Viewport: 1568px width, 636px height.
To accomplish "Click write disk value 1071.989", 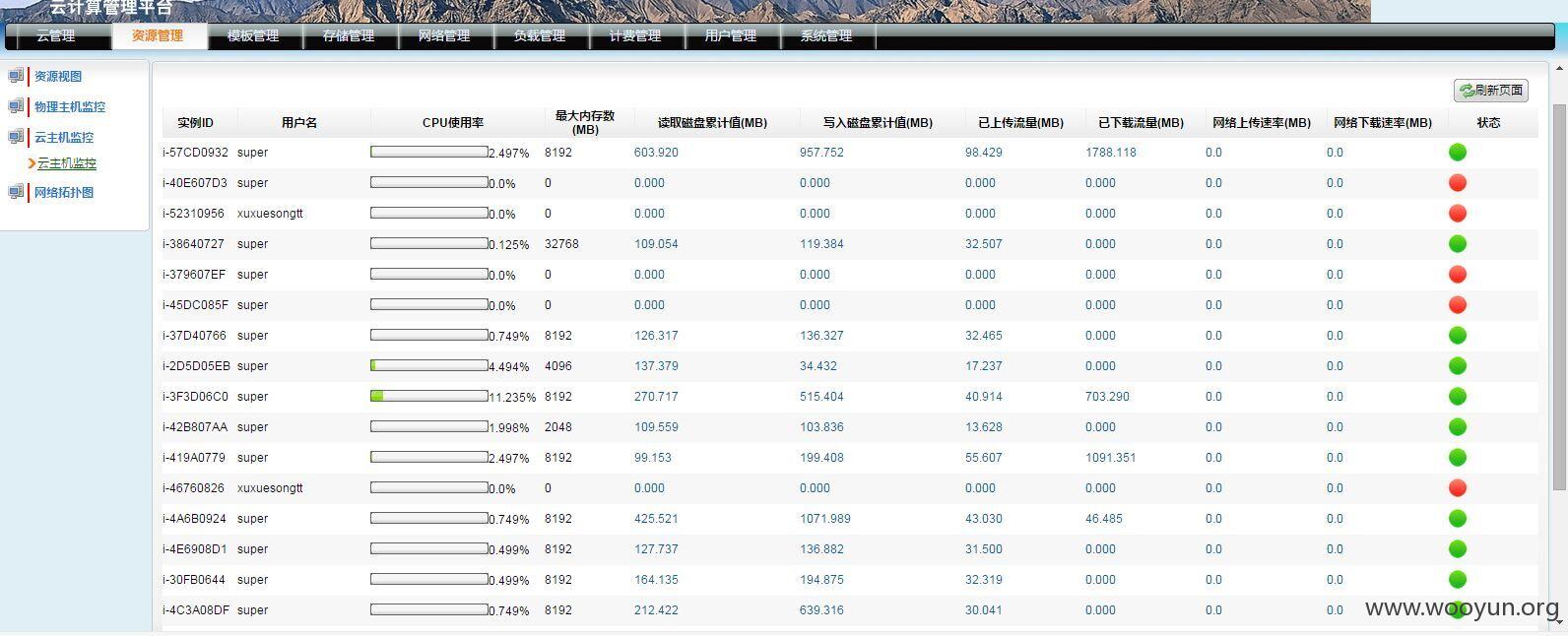I will point(825,519).
